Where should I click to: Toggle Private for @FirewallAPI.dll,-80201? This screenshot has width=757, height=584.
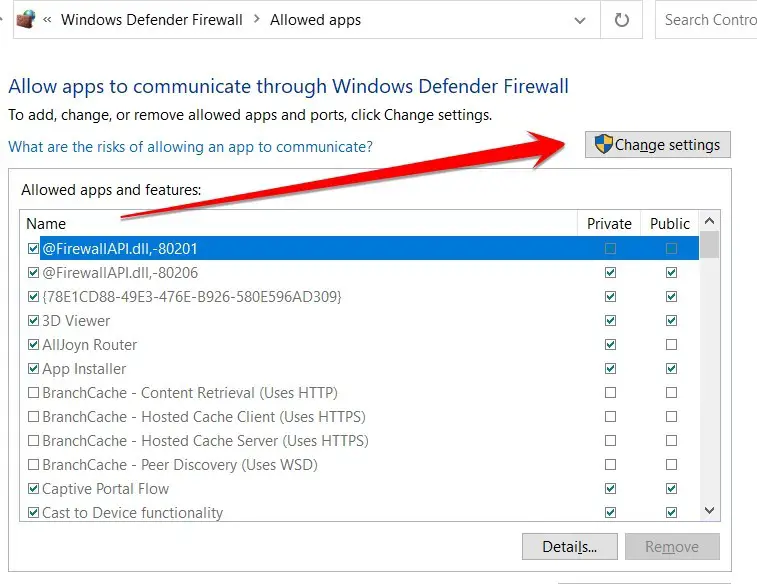pos(610,249)
